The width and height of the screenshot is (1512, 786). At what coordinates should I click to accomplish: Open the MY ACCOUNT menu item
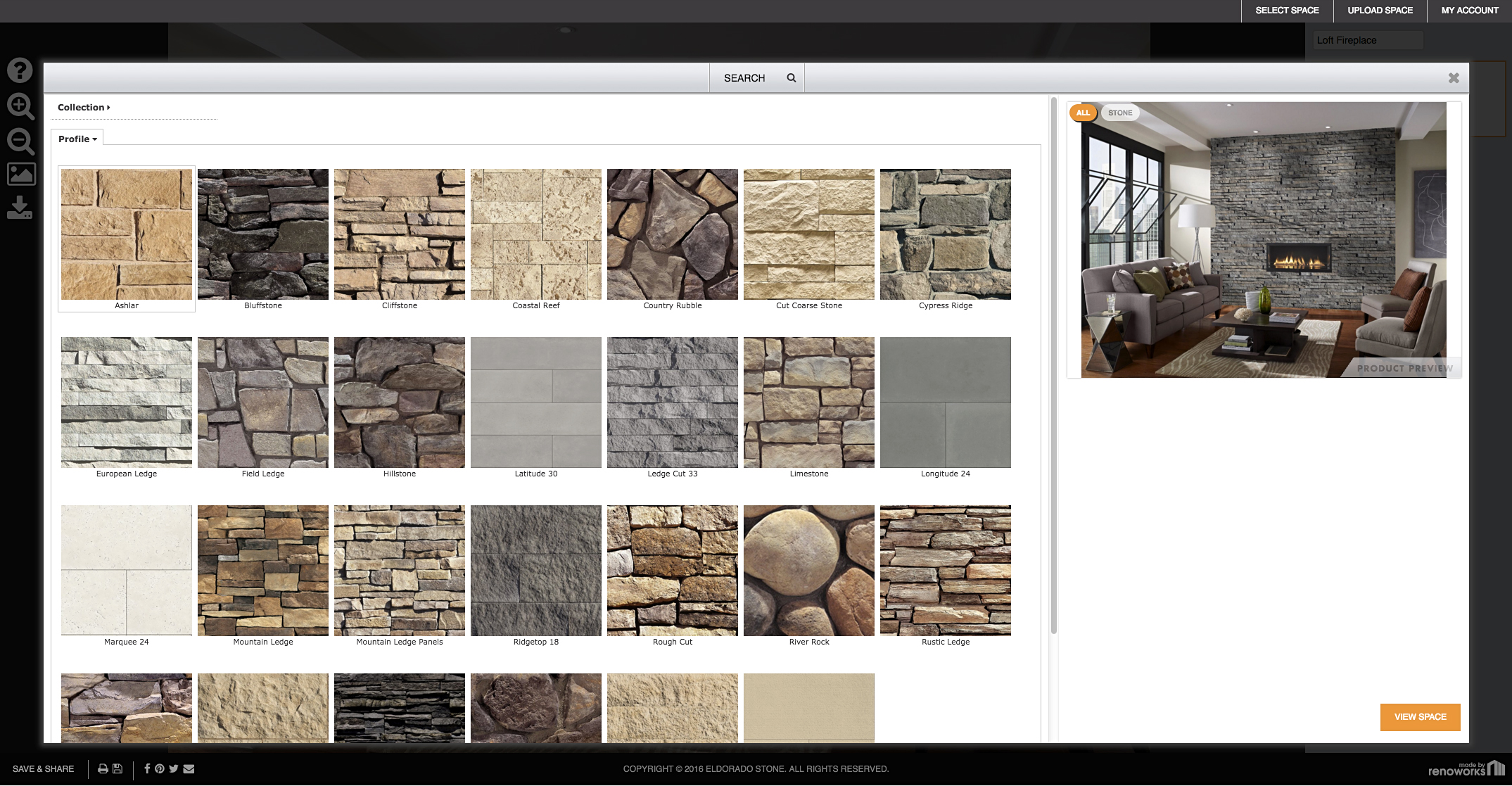(1469, 11)
